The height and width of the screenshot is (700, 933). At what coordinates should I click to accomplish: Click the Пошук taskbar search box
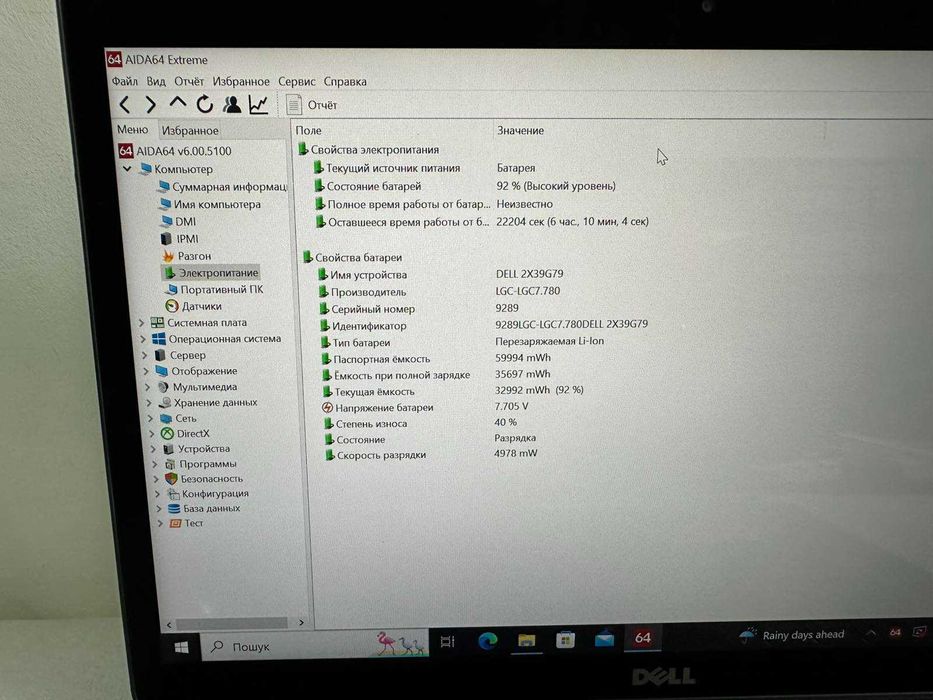314,645
